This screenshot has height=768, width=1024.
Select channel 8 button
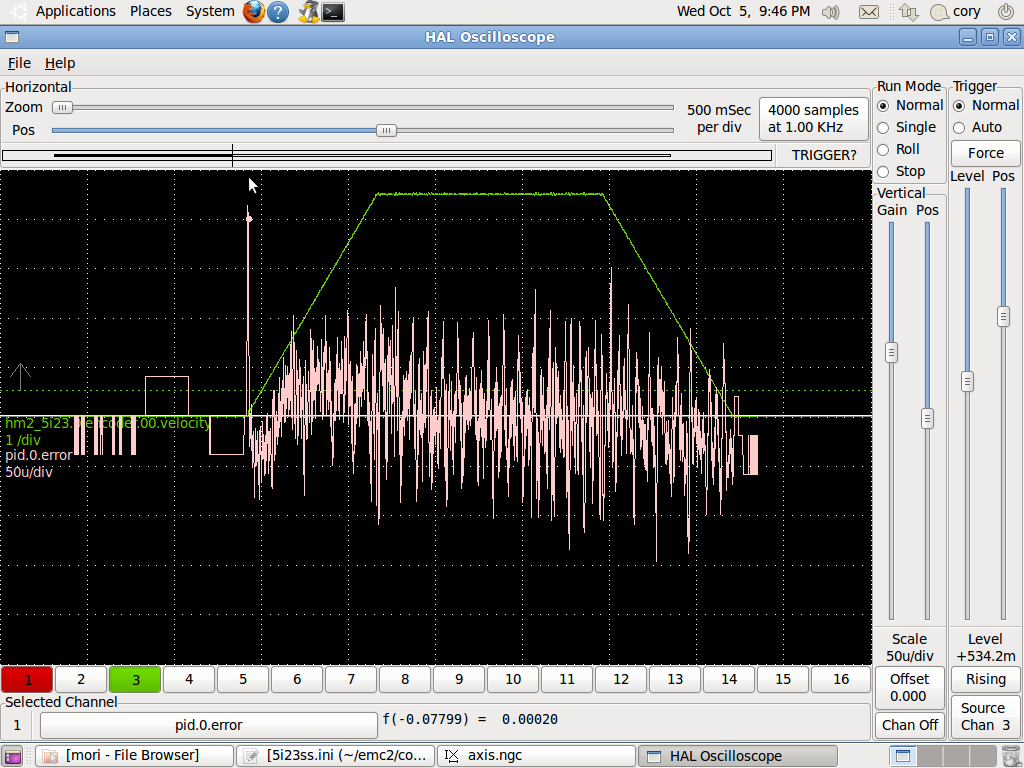pyautogui.click(x=405, y=680)
